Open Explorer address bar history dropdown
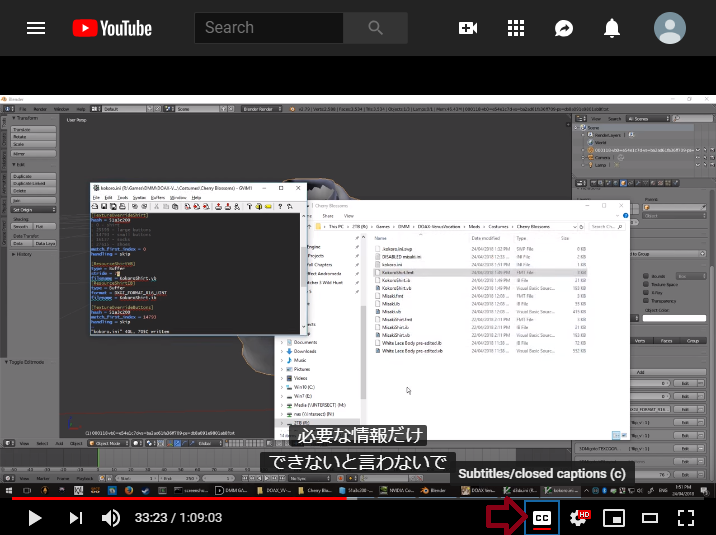 (574, 226)
